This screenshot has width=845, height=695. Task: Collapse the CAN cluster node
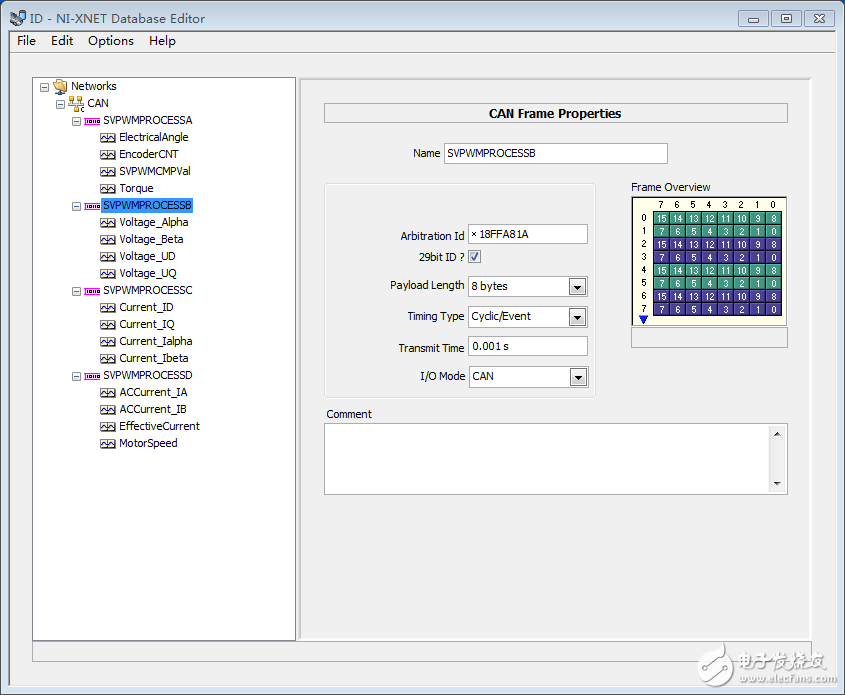(x=60, y=105)
